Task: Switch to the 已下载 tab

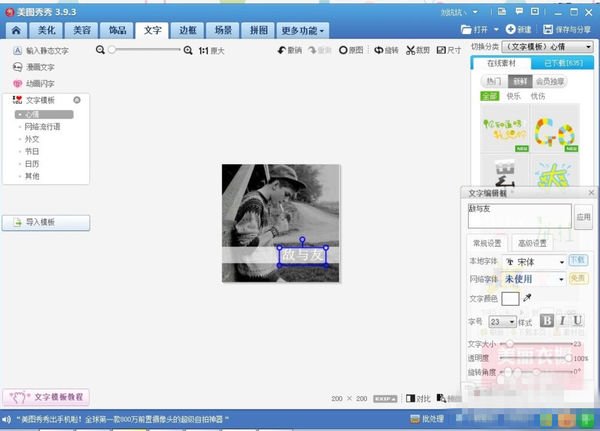Action: point(563,63)
